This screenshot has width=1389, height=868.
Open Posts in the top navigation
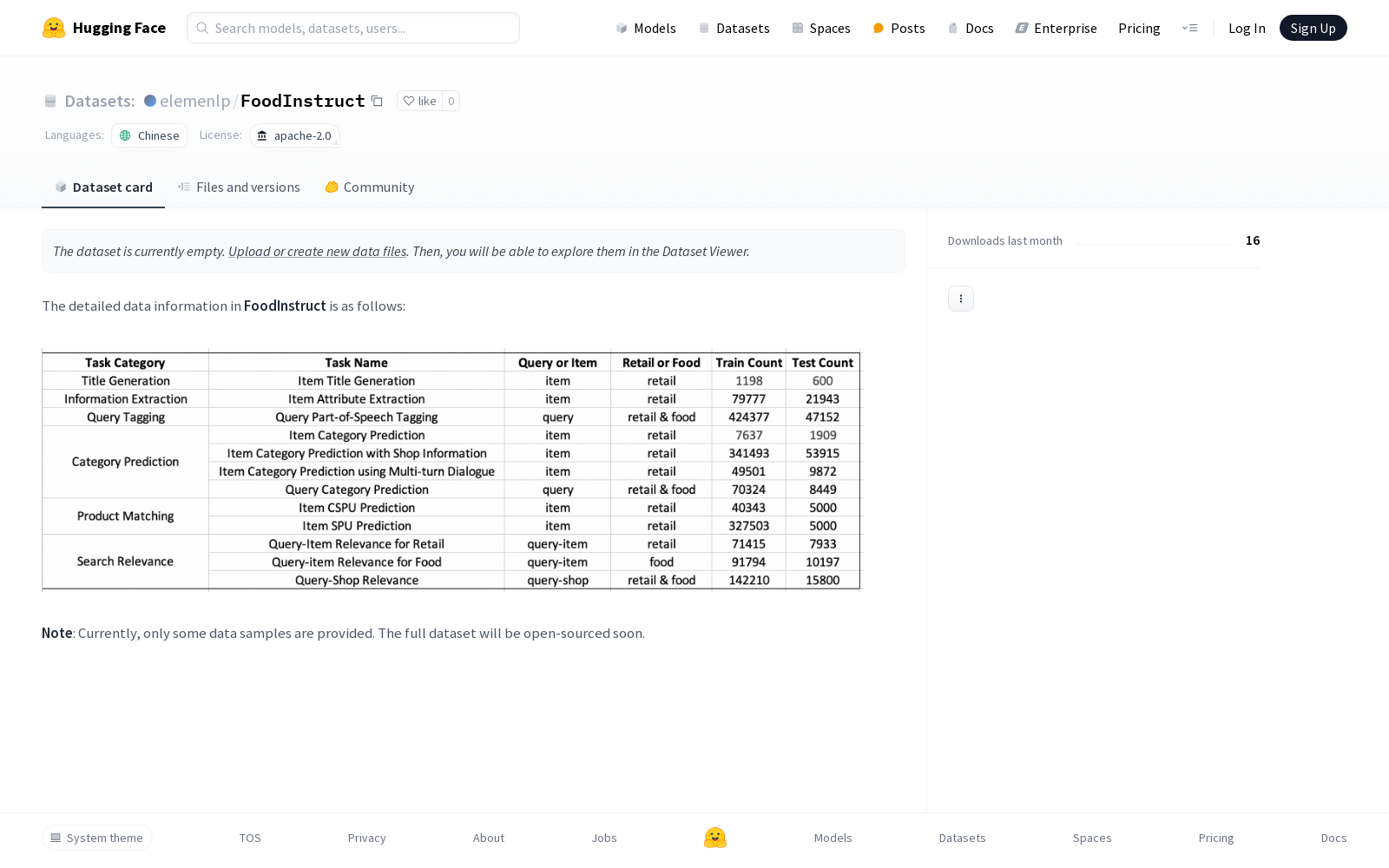(x=899, y=28)
